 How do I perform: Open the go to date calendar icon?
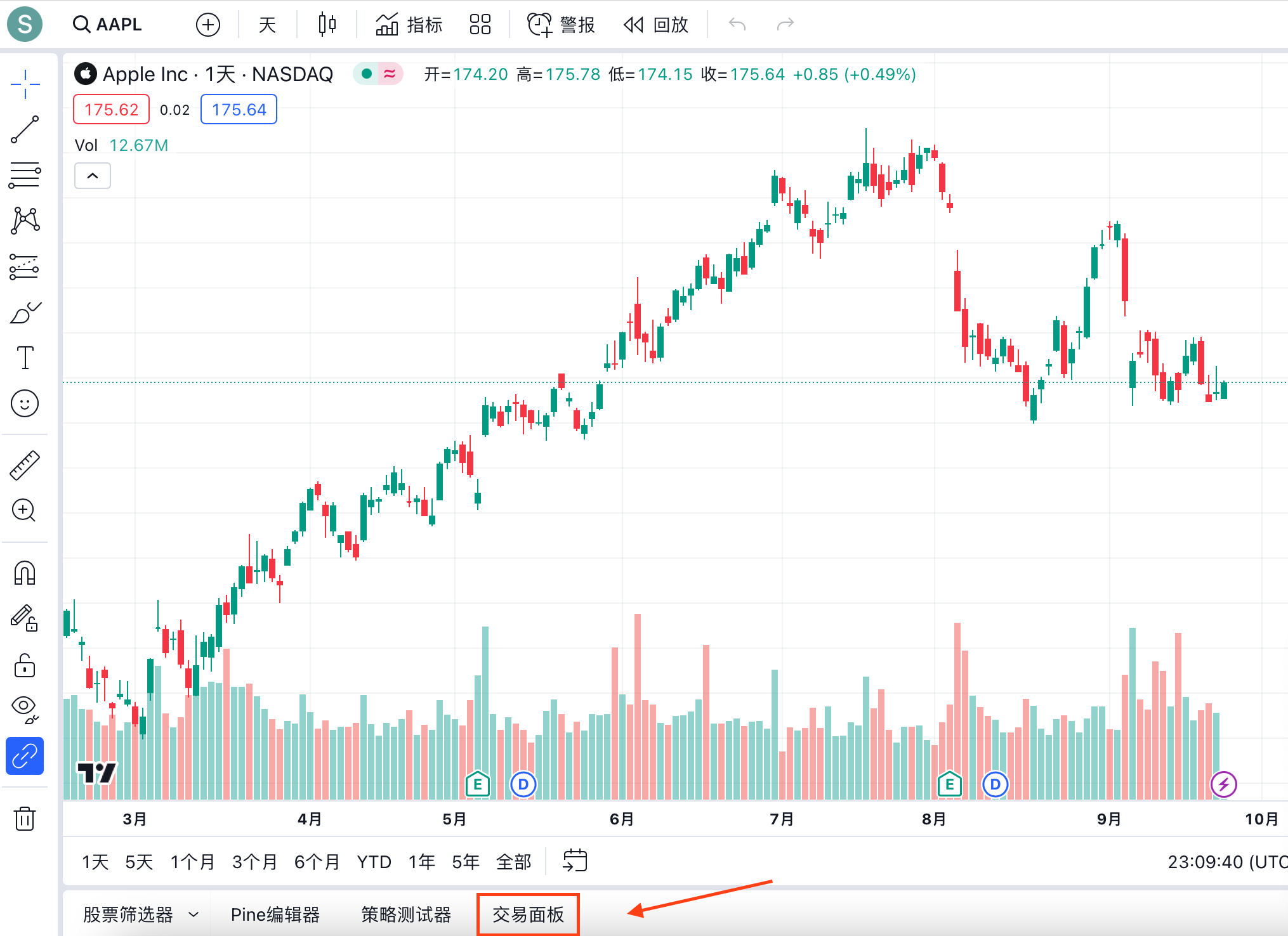coord(575,861)
